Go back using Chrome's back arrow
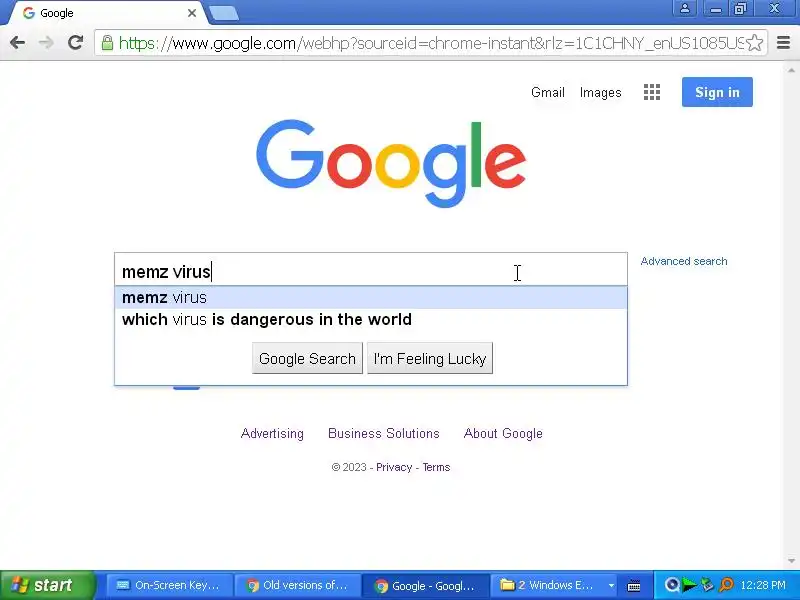This screenshot has height=600, width=800. [x=17, y=43]
